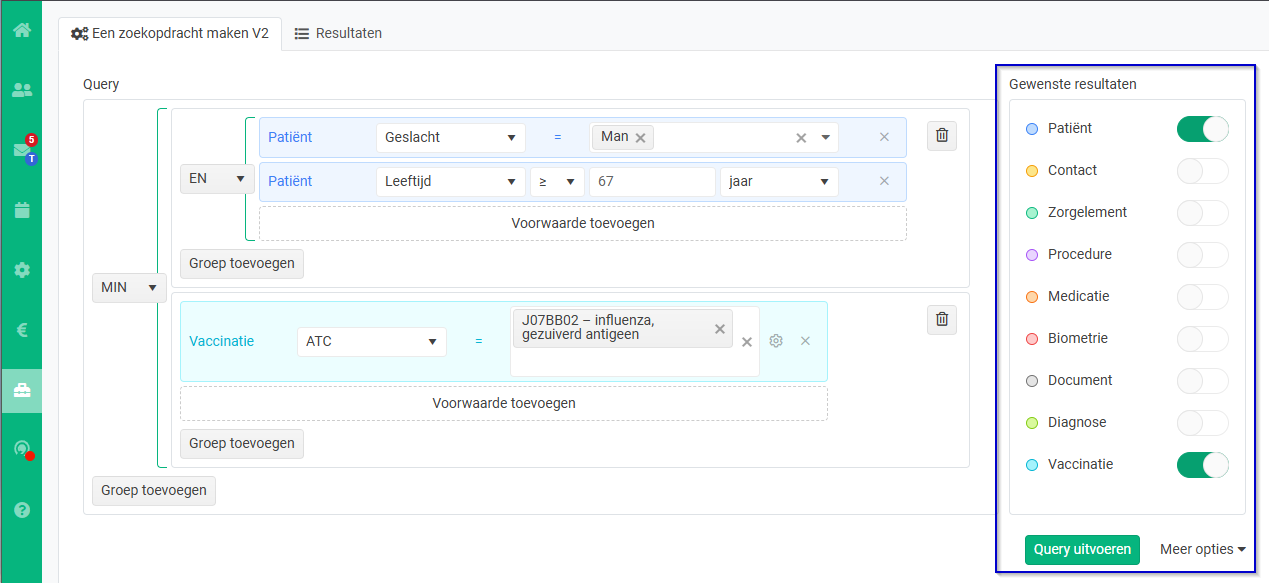Switch to the Resultaten tab
The width and height of the screenshot is (1269, 583).
click(x=338, y=33)
